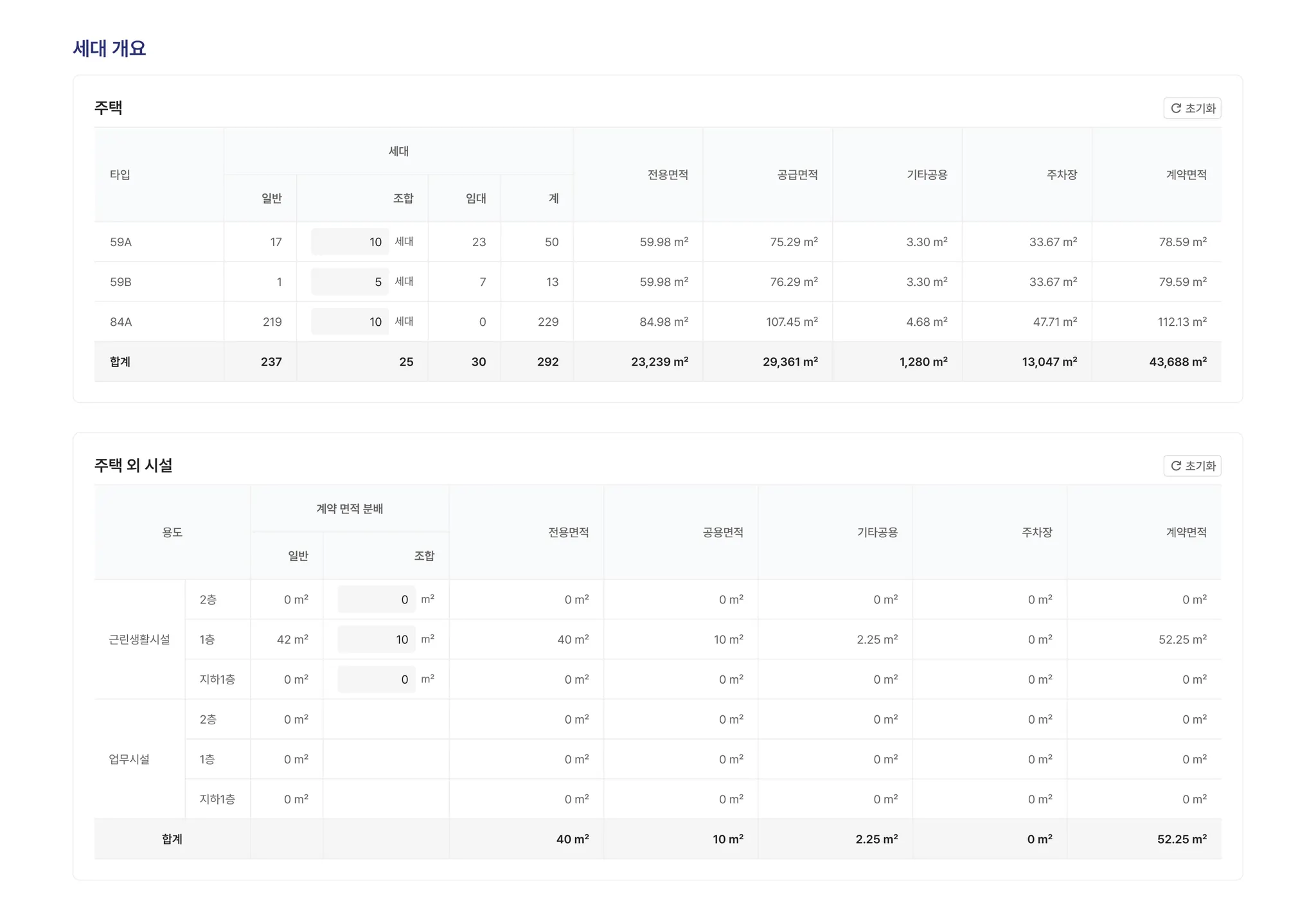The width and height of the screenshot is (1316, 917).
Task: Focus 근린생활시설 지하1층 조합 area input
Action: click(x=377, y=679)
